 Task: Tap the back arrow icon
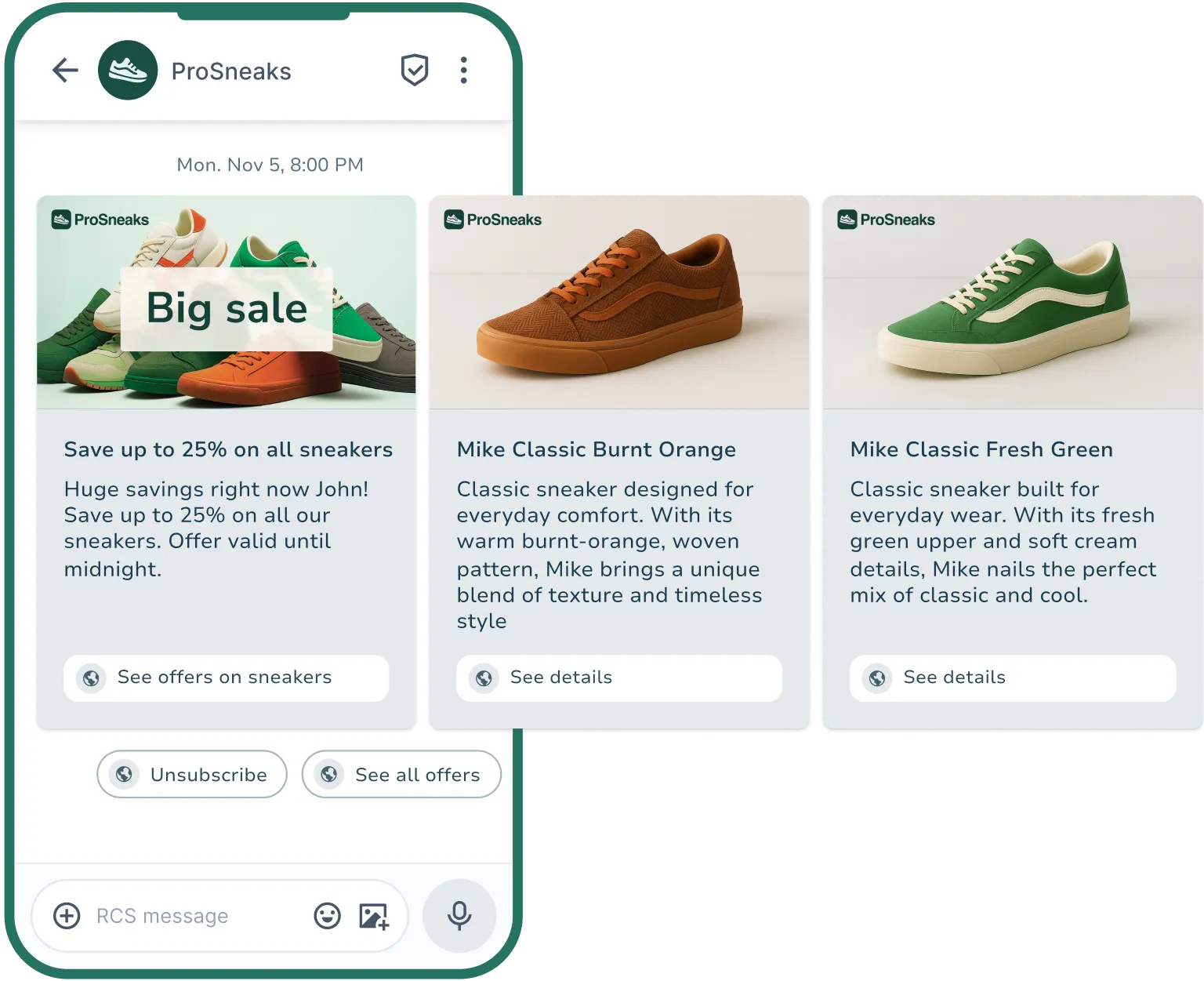coord(66,70)
